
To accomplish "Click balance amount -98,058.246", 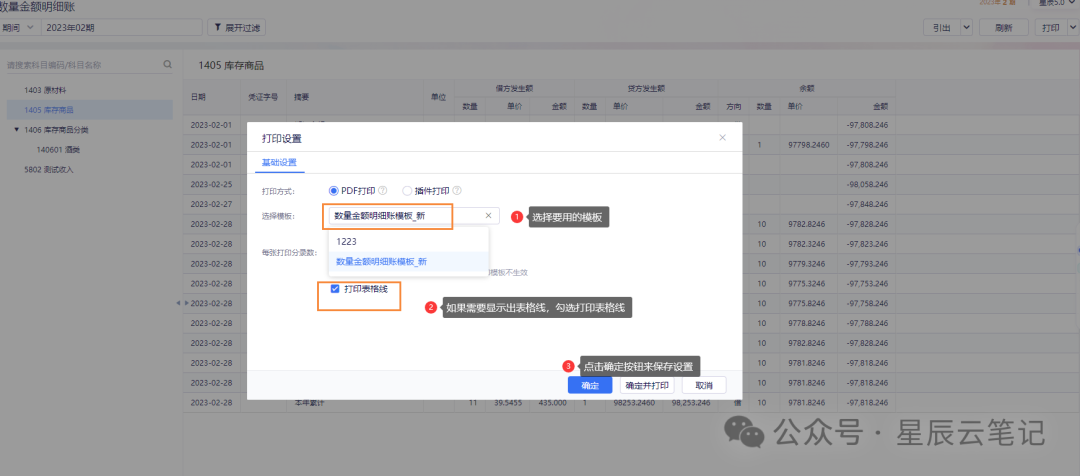I will coord(867,185).
